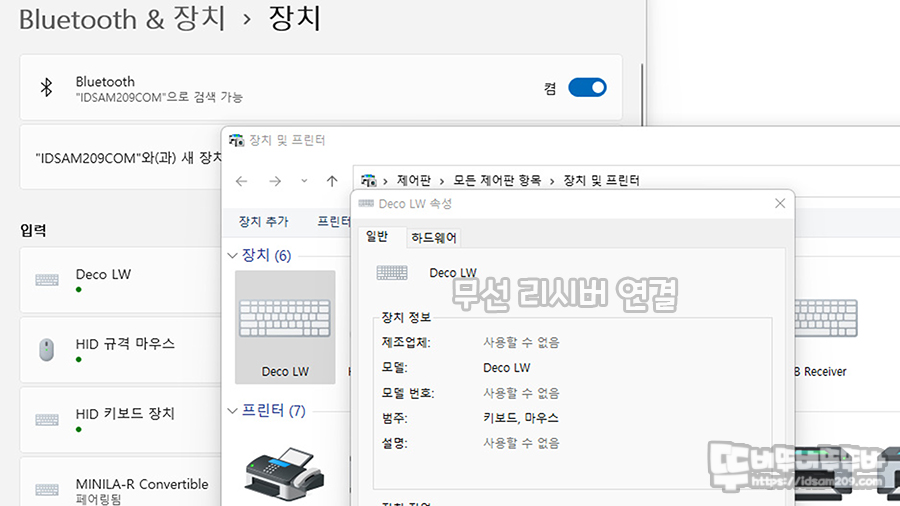Expand chevron after 제어판 breadcrumb
This screenshot has width=900, height=506.
click(x=442, y=181)
